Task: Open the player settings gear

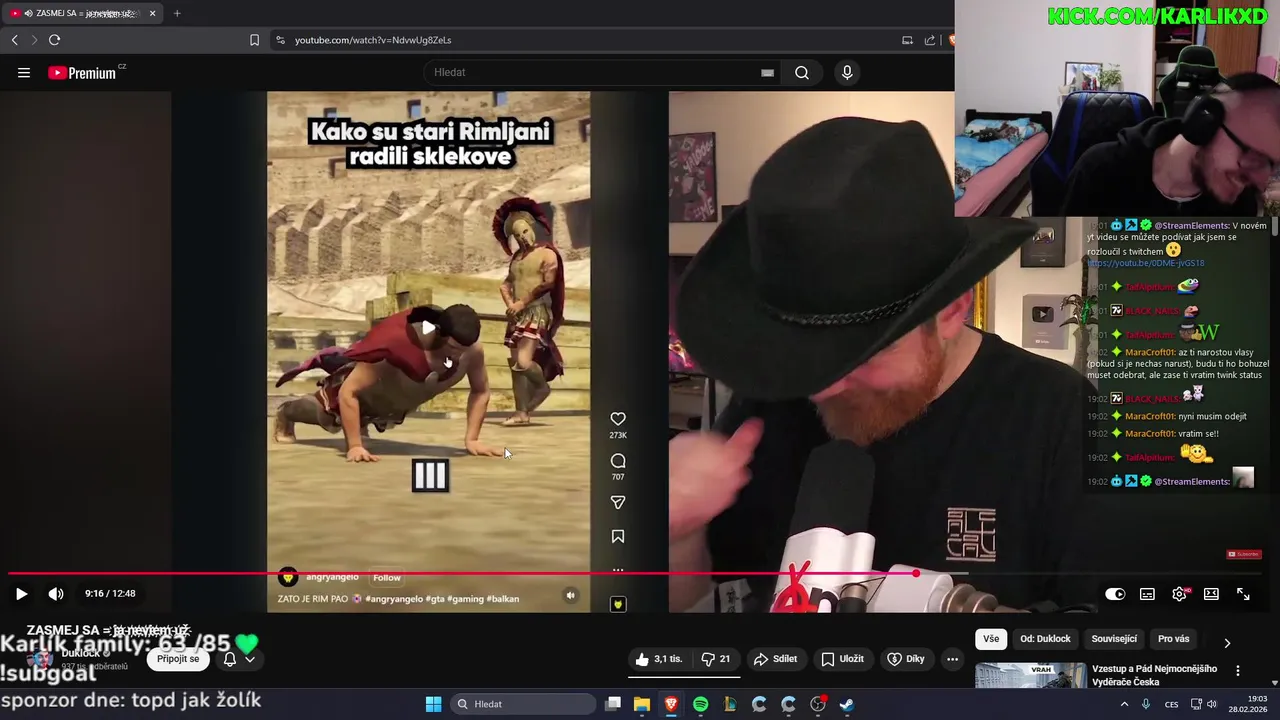Action: coord(1179,593)
